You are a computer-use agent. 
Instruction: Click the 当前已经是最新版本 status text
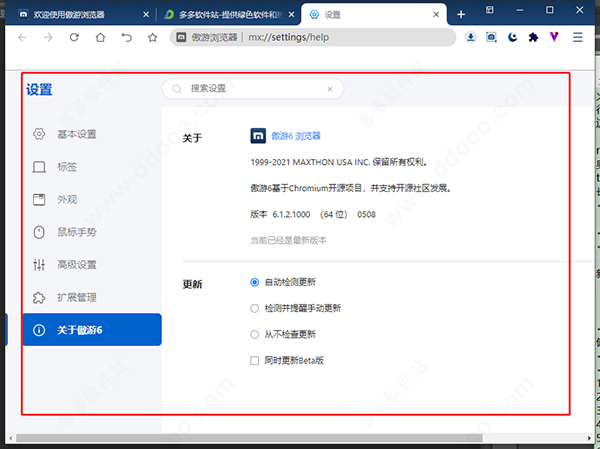(x=289, y=240)
